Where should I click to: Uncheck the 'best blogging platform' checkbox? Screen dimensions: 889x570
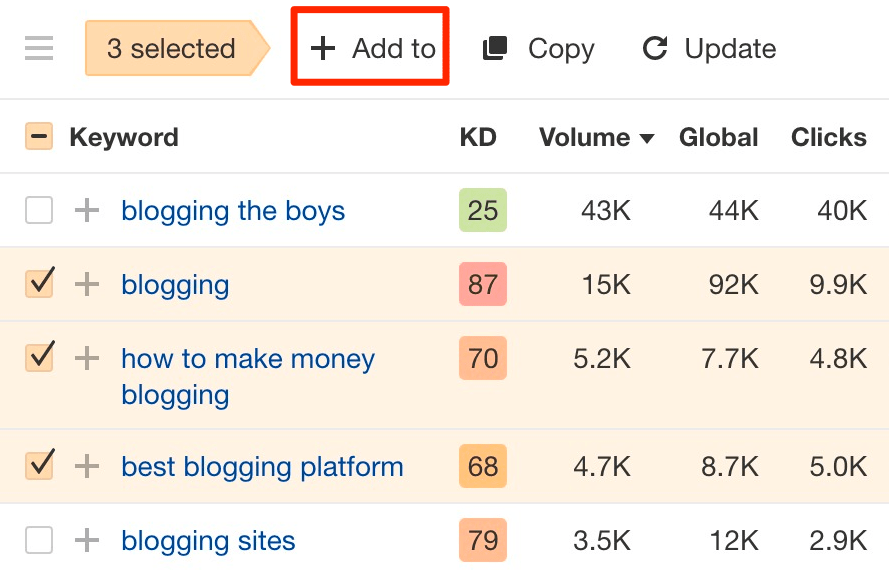(39, 466)
